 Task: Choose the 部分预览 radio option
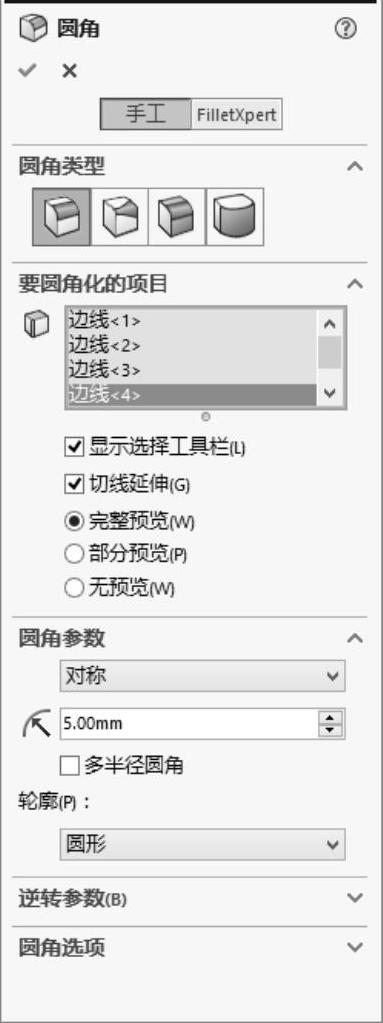click(x=74, y=555)
